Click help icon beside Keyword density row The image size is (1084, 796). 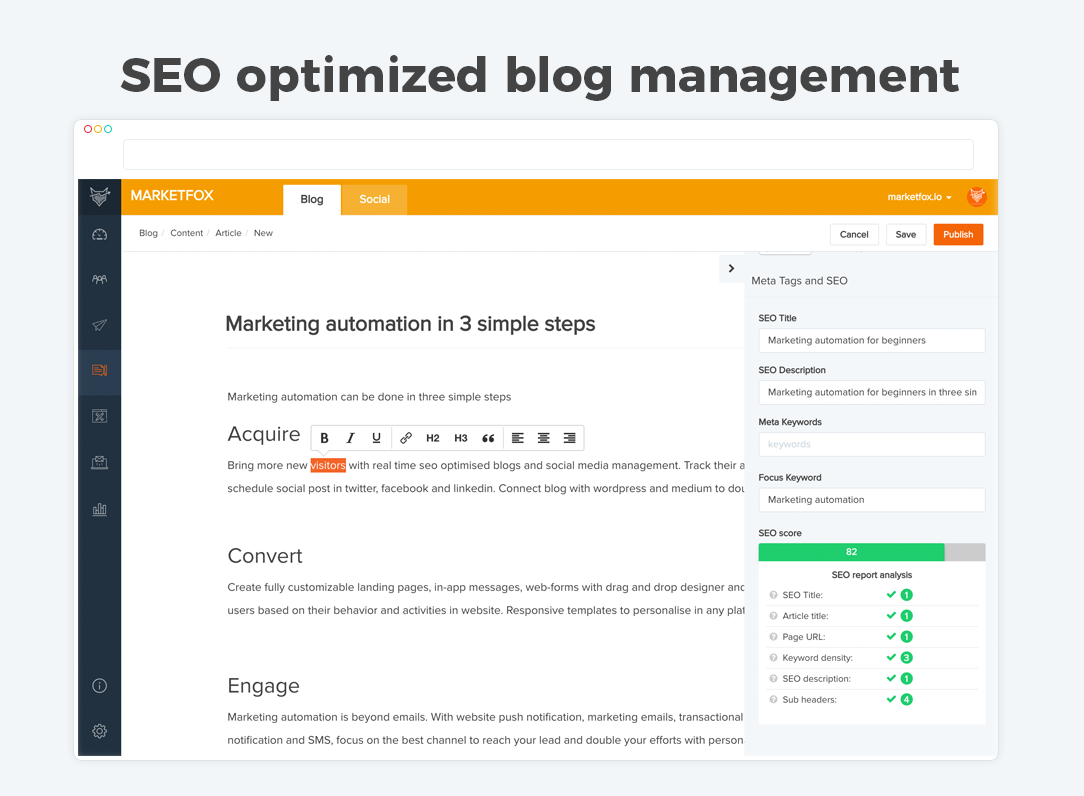(x=773, y=657)
